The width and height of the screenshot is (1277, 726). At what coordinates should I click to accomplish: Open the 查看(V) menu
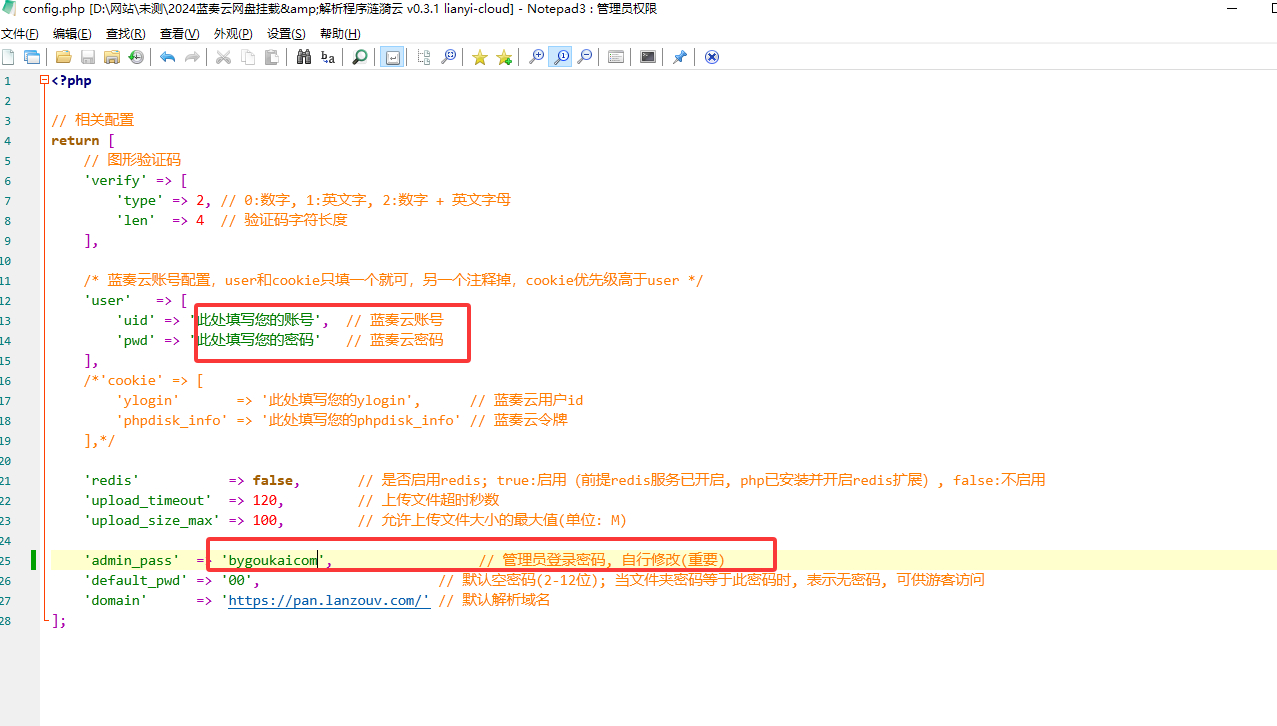[179, 34]
